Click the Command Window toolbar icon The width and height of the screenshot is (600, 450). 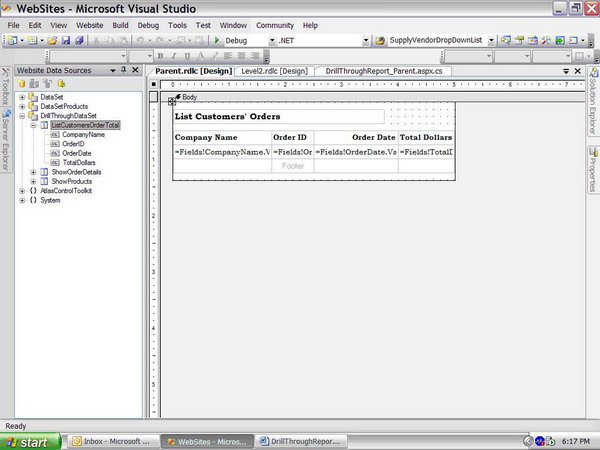573,40
